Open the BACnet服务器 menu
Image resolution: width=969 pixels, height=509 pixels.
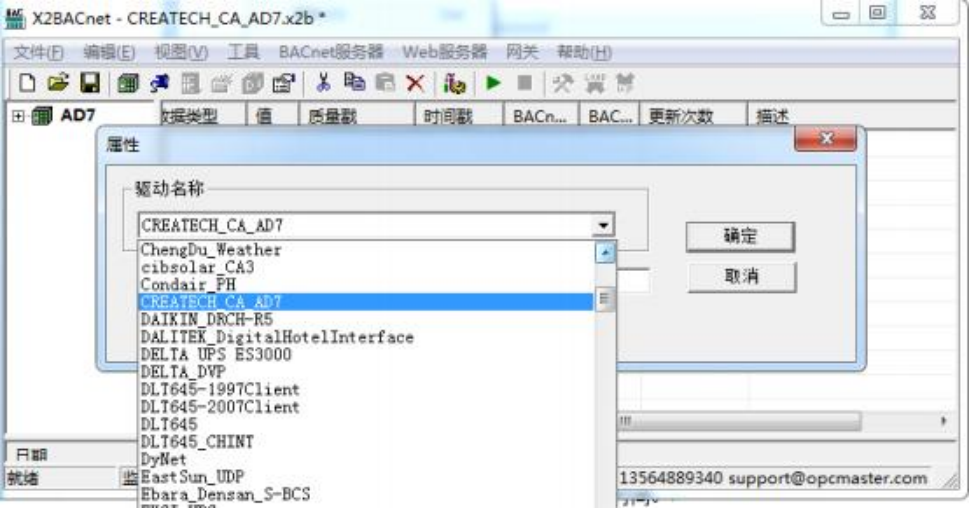[331, 53]
